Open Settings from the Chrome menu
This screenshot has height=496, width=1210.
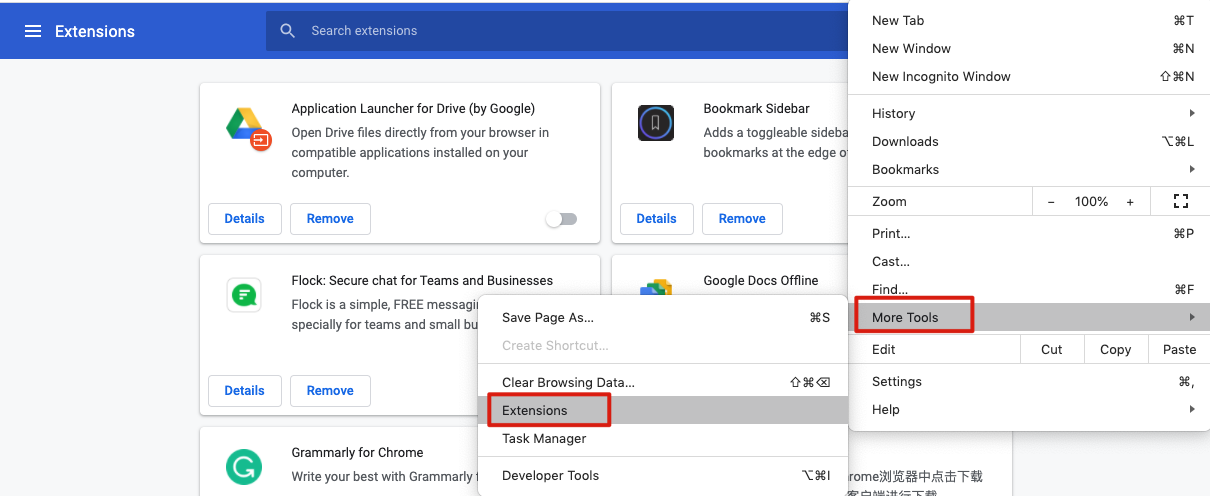[1029, 381]
